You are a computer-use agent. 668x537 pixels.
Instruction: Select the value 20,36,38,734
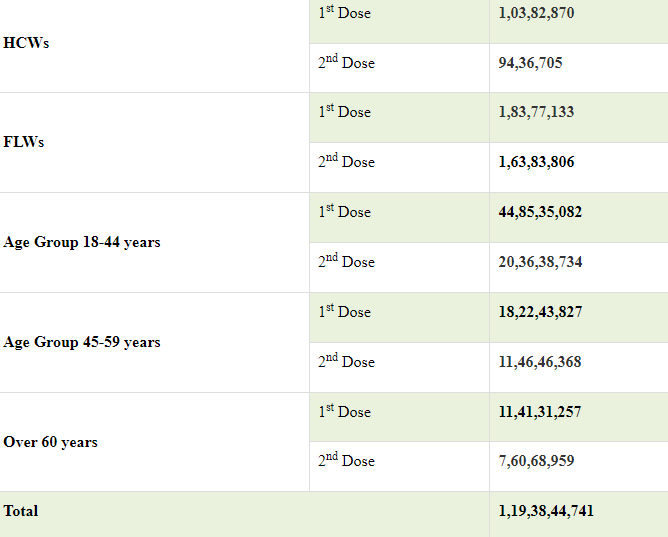click(540, 262)
